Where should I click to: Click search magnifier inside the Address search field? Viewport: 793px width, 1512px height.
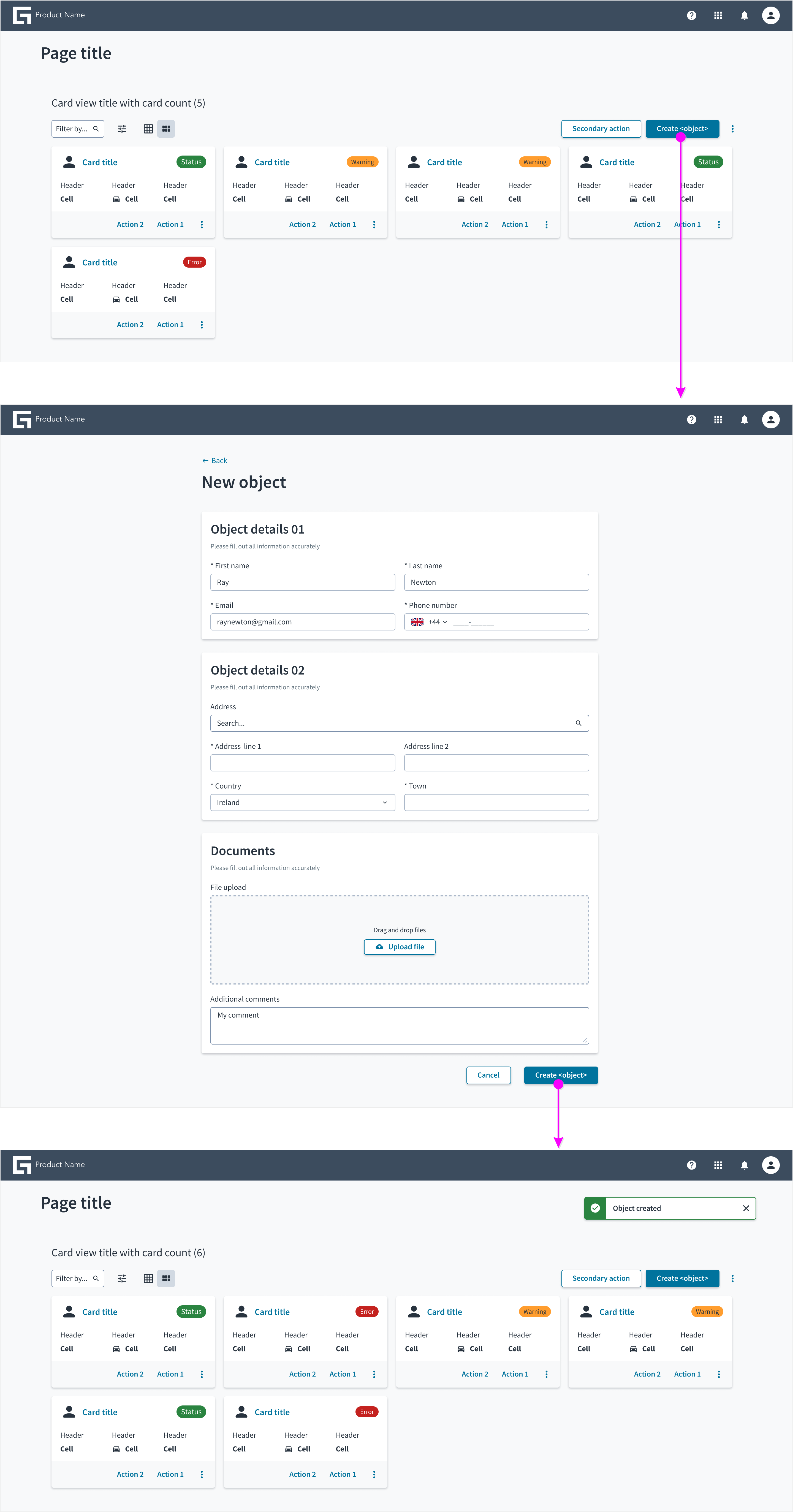[x=578, y=723]
